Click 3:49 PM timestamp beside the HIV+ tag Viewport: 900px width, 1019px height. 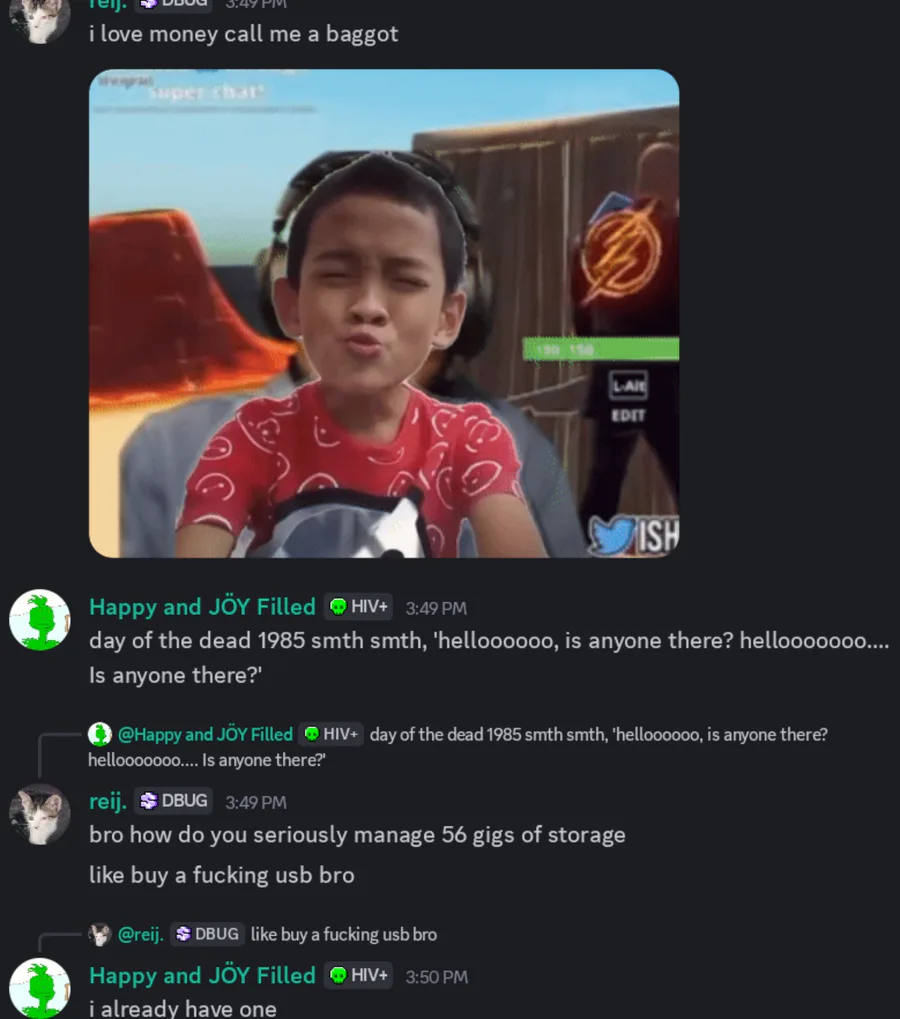click(x=436, y=608)
